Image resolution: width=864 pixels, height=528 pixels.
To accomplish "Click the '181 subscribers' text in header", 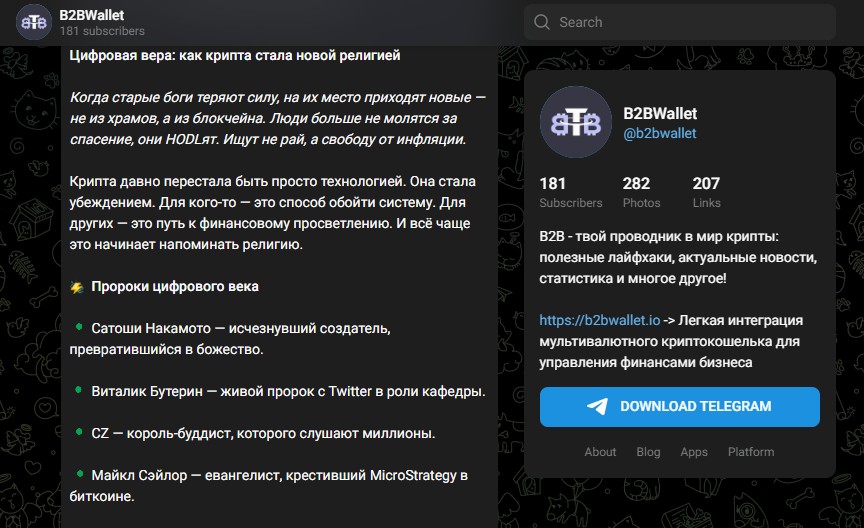I will (102, 31).
